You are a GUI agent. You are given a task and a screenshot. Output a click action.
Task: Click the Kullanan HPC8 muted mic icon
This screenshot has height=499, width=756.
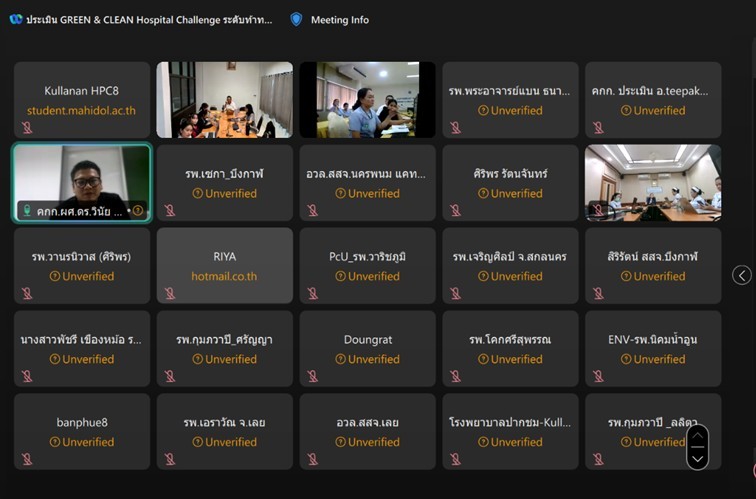pyautogui.click(x=27, y=128)
